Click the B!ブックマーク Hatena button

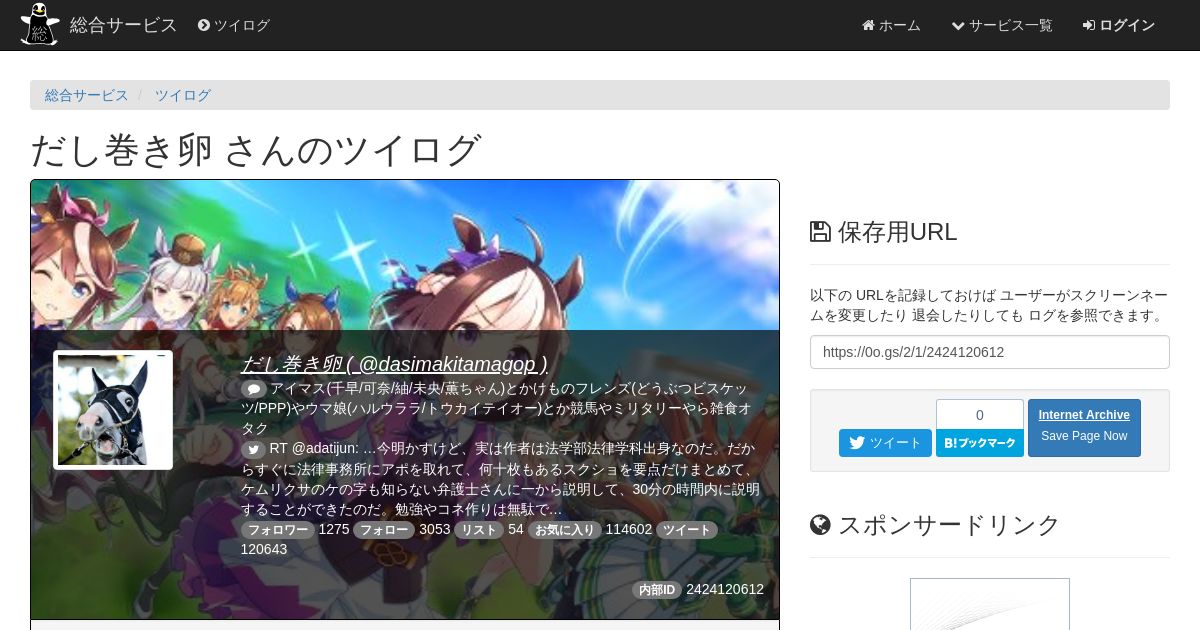pos(980,443)
